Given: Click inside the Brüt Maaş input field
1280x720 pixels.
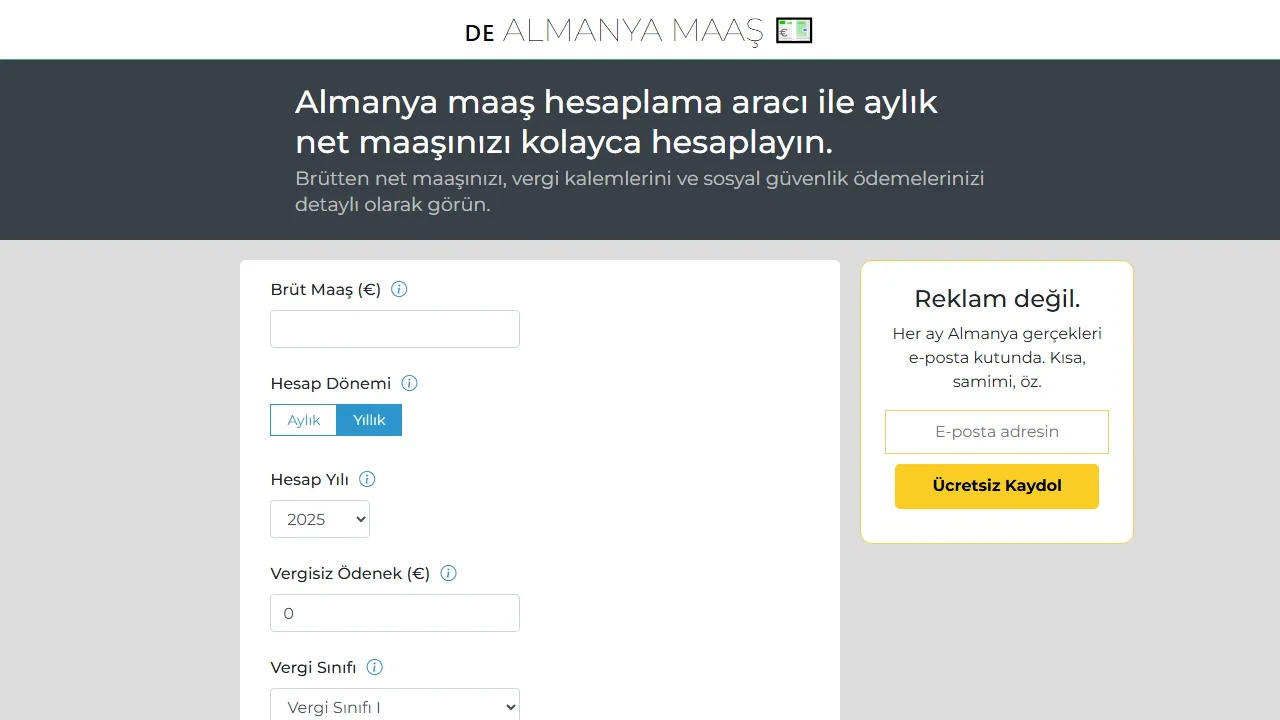Looking at the screenshot, I should (394, 328).
